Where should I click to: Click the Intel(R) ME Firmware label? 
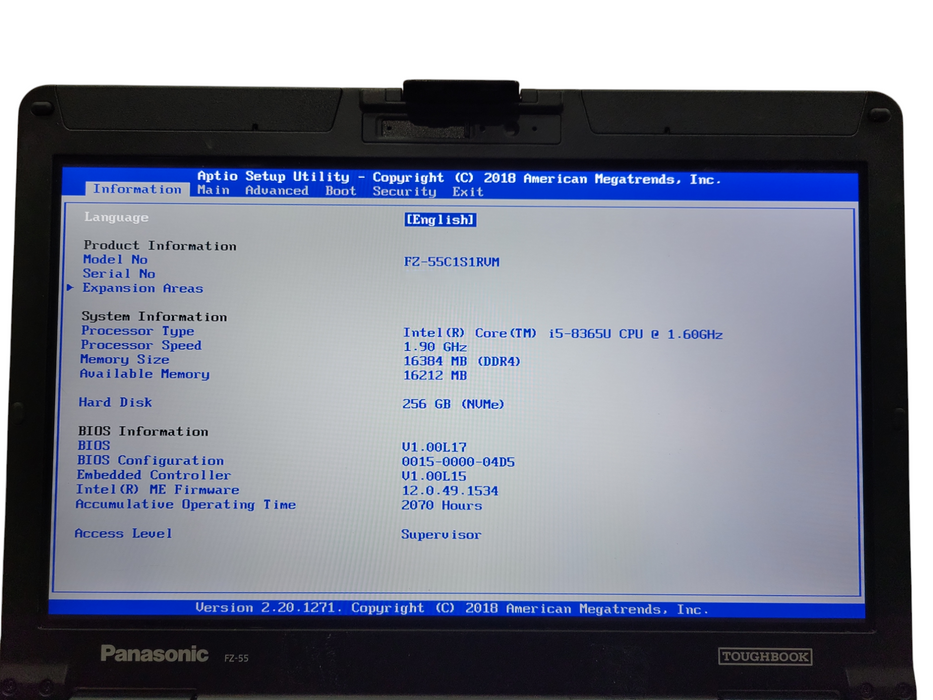(158, 490)
